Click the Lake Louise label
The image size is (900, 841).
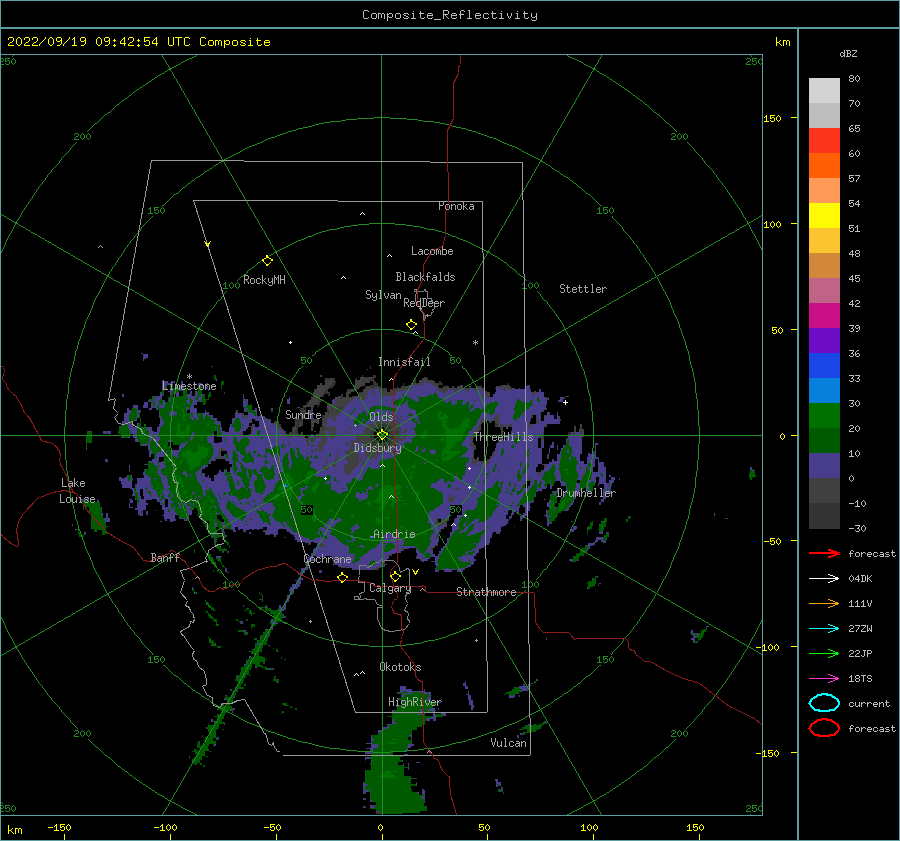77,491
